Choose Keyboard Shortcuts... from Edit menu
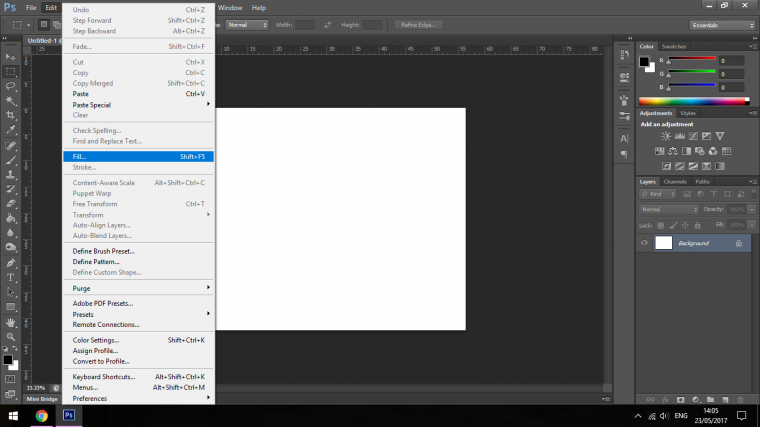This screenshot has width=760, height=427. pyautogui.click(x=139, y=377)
